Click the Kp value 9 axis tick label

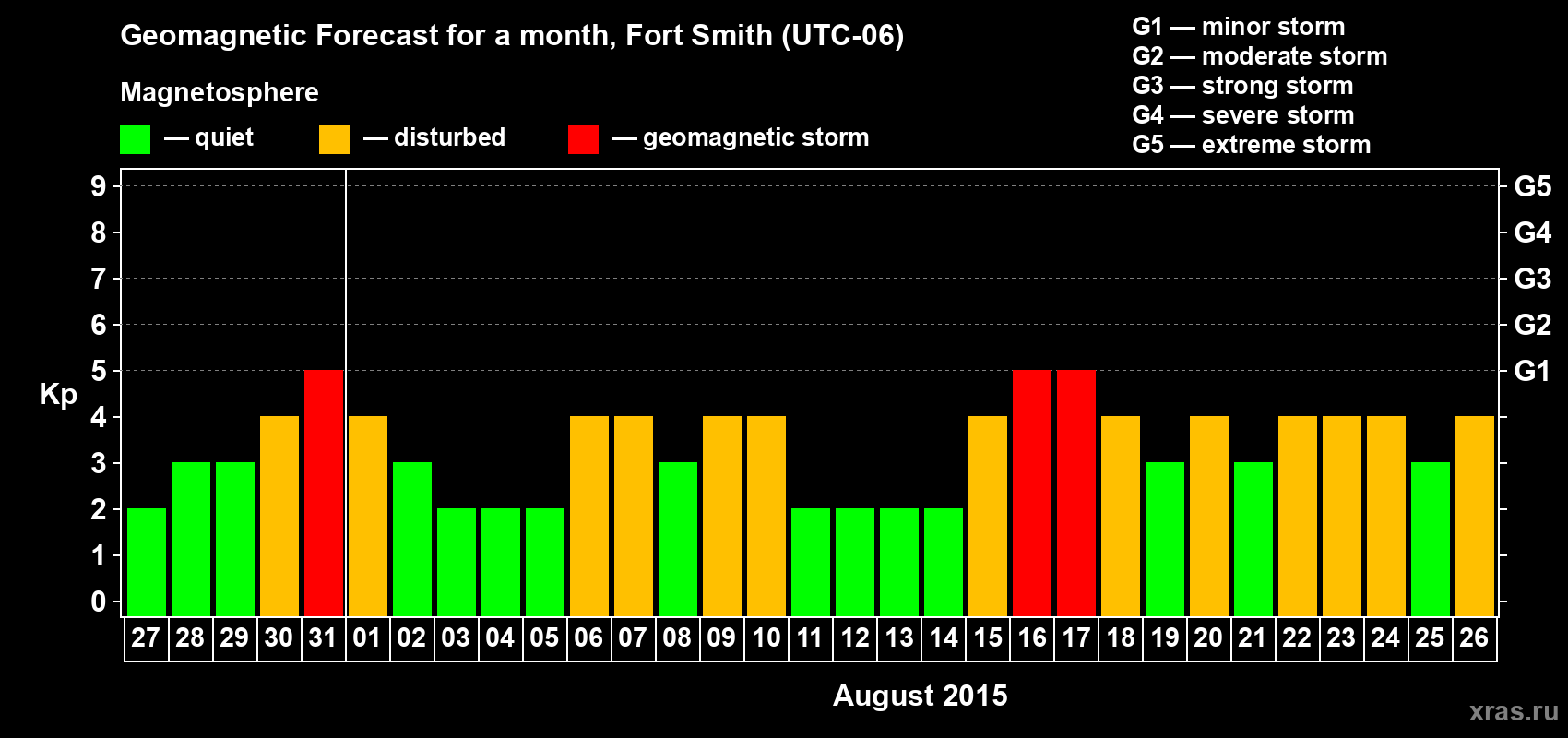[x=99, y=186]
